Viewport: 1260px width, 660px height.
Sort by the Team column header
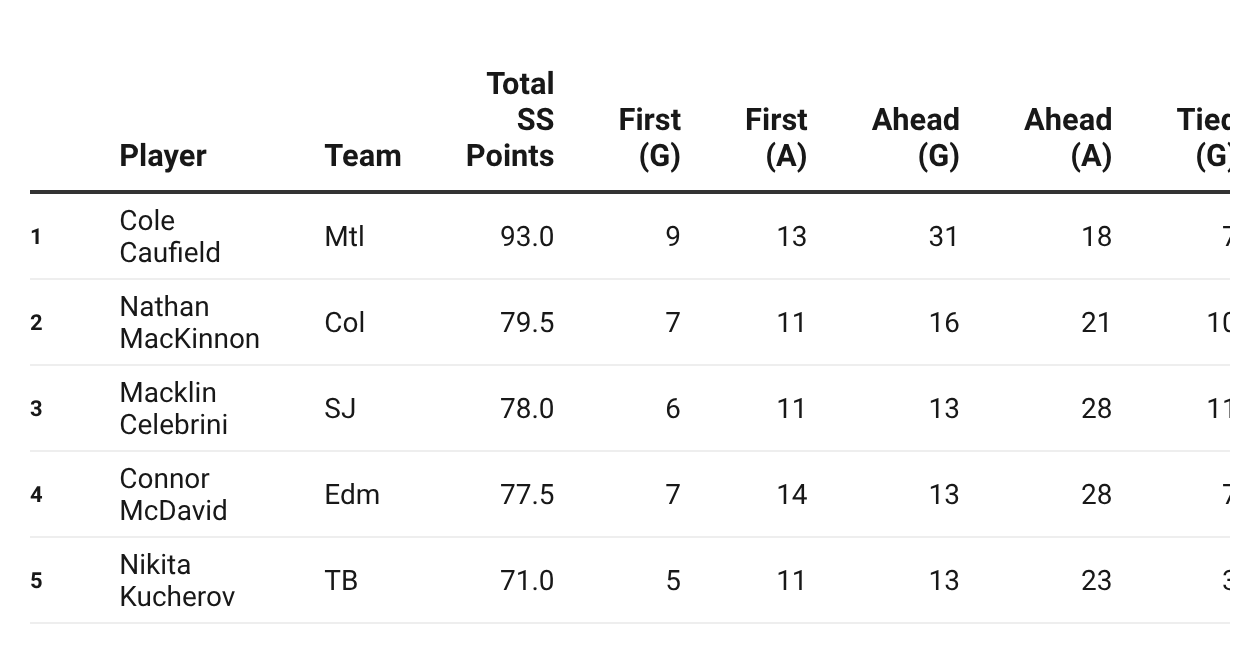362,156
